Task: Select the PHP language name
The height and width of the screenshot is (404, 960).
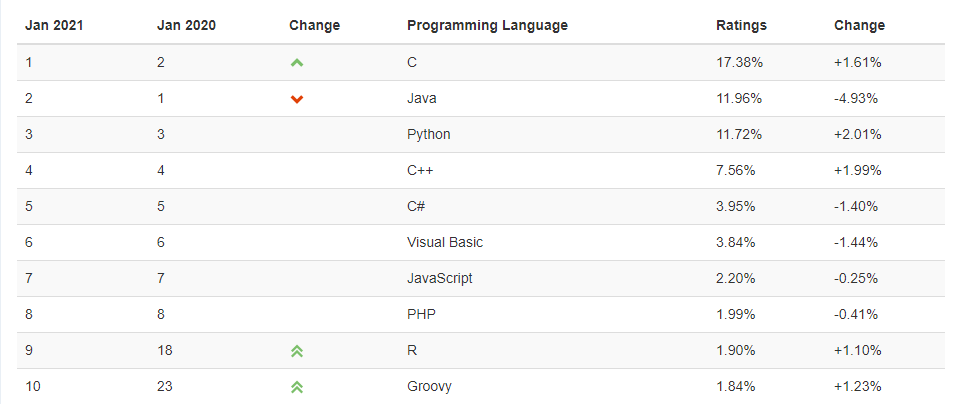Action: pyautogui.click(x=421, y=315)
